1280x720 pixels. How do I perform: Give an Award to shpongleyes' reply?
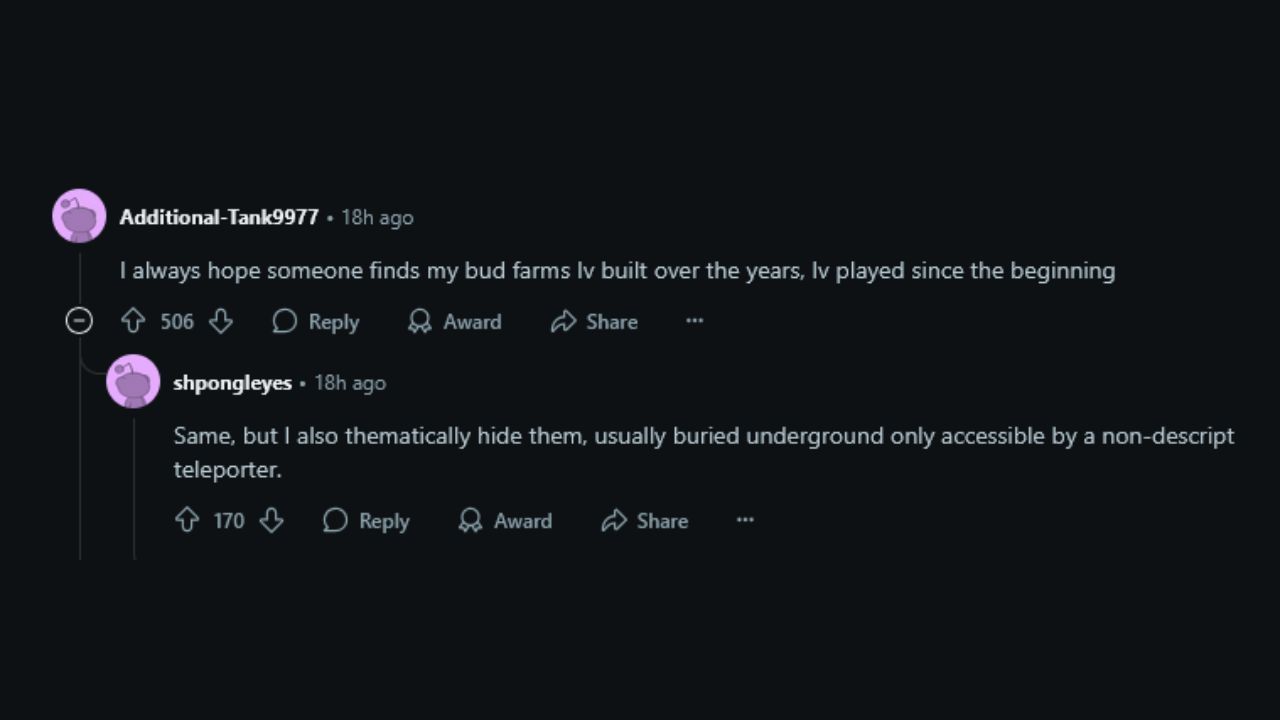[505, 520]
